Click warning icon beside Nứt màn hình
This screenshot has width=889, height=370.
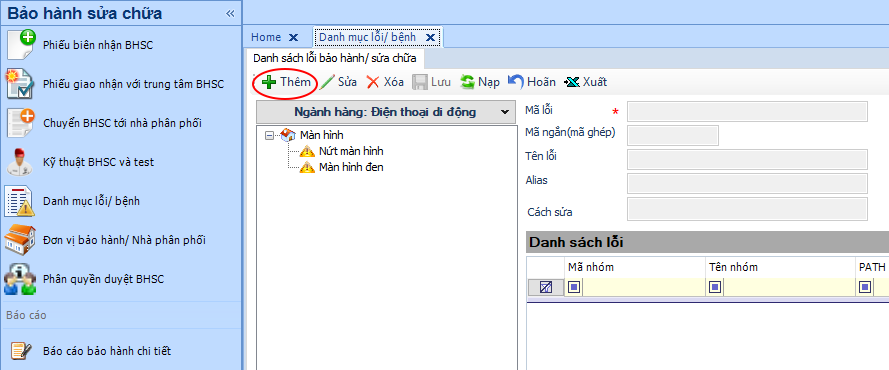pos(307,151)
